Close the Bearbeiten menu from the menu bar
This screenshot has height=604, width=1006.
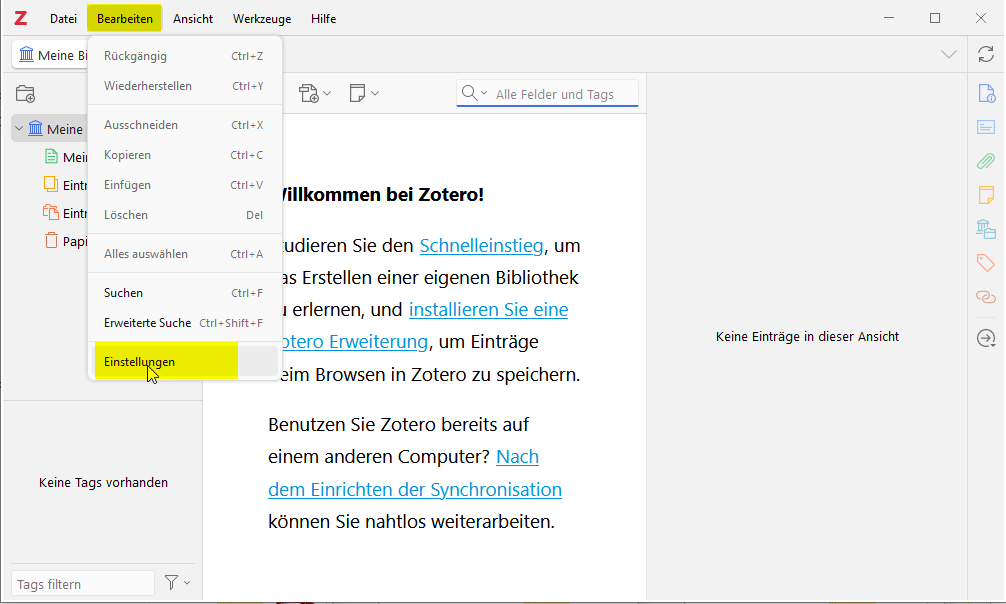point(124,19)
